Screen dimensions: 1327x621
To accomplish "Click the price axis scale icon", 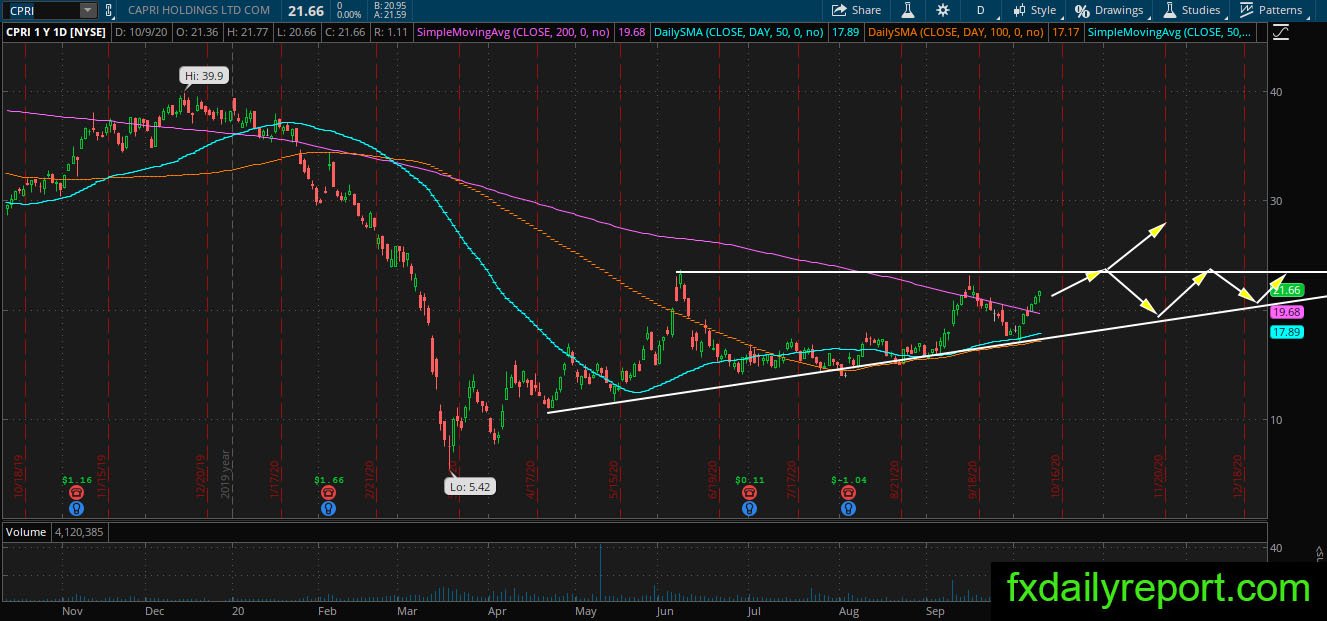I will tap(1283, 33).
